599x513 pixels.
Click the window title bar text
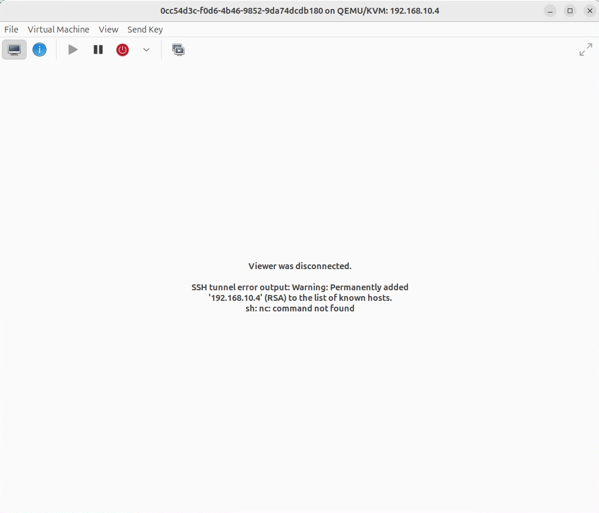click(300, 11)
